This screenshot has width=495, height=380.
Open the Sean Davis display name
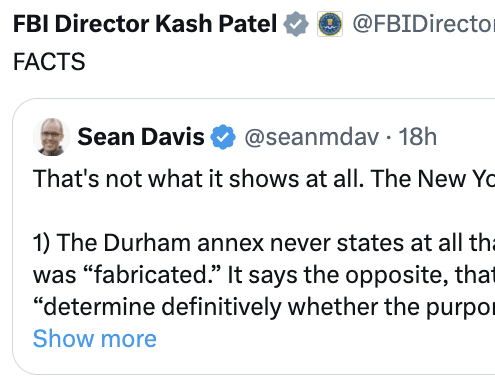141,137
